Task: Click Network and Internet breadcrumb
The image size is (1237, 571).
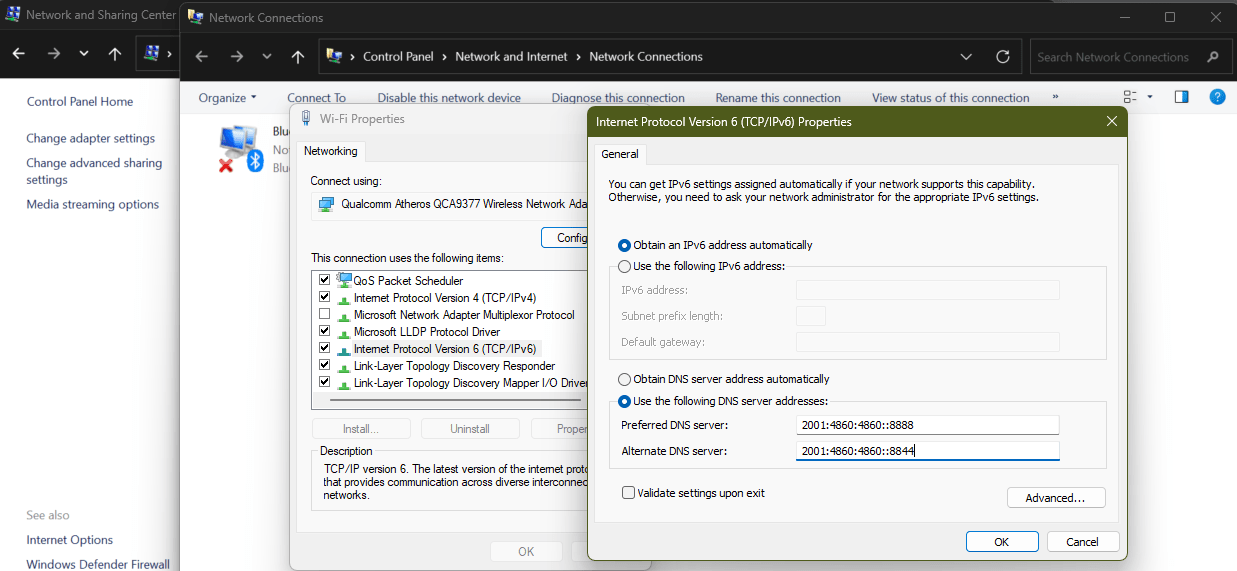Action: pyautogui.click(x=511, y=57)
